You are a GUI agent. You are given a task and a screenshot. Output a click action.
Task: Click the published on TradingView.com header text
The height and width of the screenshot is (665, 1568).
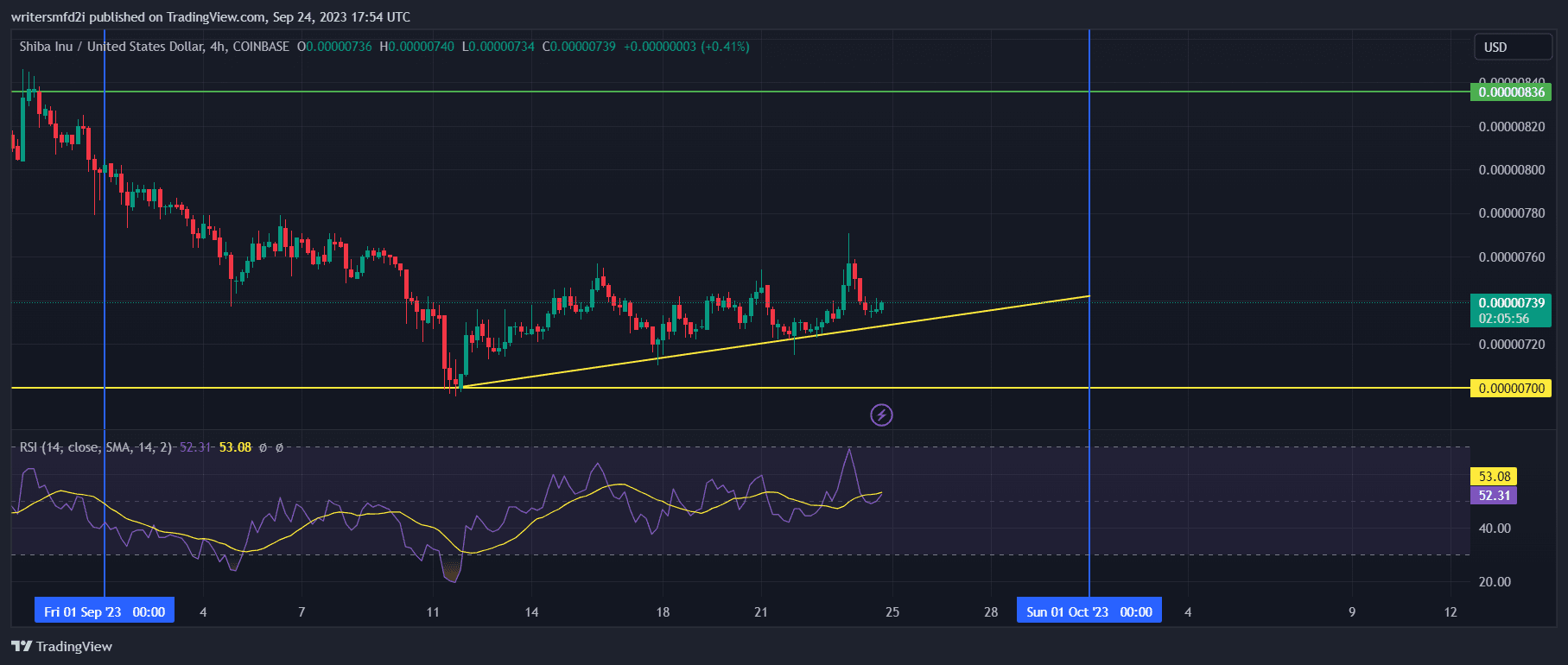[x=210, y=17]
